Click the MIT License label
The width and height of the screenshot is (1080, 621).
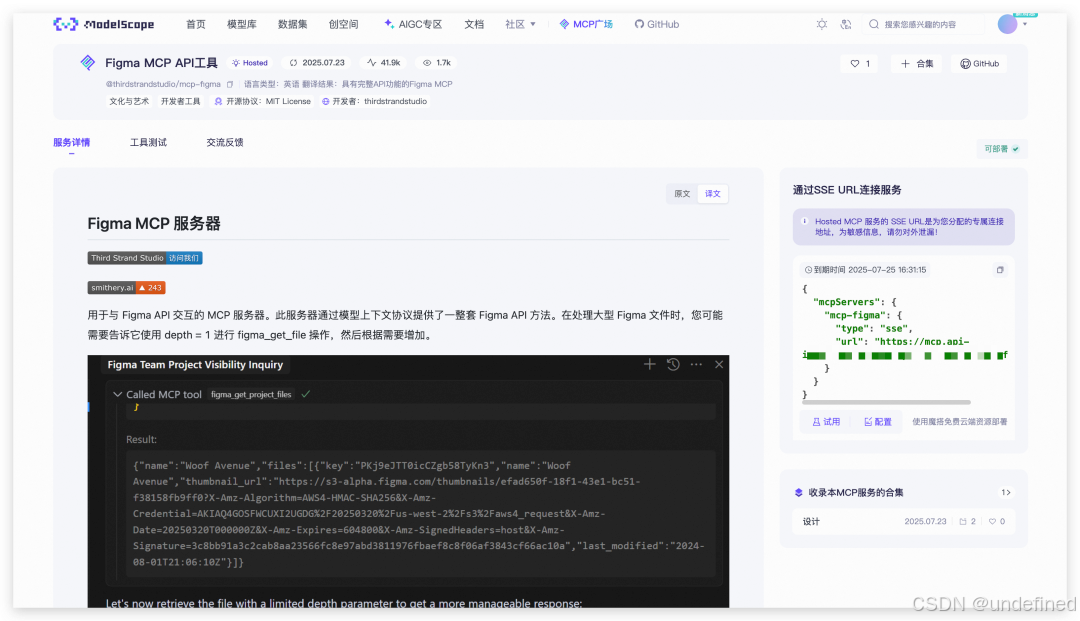[288, 101]
